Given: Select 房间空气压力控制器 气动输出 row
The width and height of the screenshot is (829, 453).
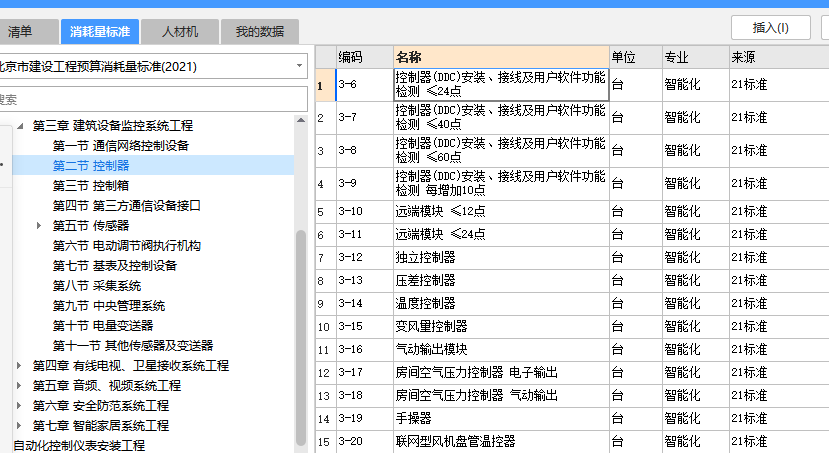Looking at the screenshot, I should 501,395.
